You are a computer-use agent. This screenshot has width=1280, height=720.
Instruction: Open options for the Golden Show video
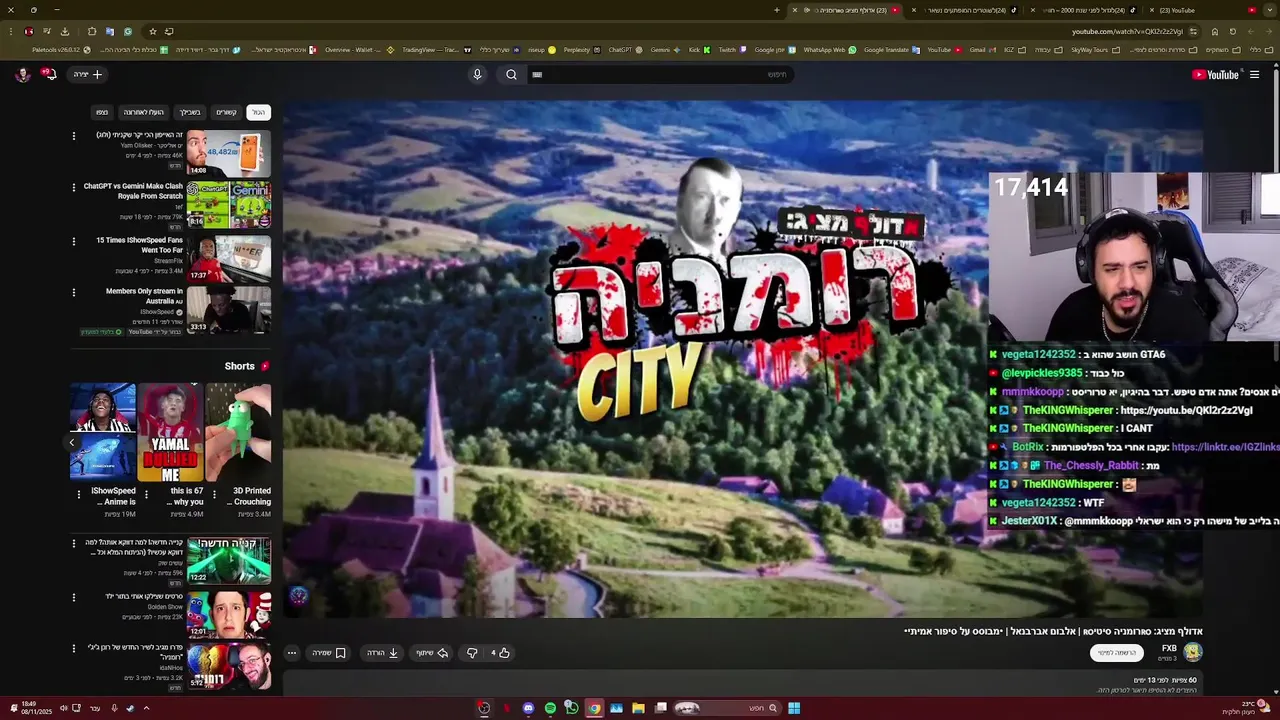tap(73, 597)
